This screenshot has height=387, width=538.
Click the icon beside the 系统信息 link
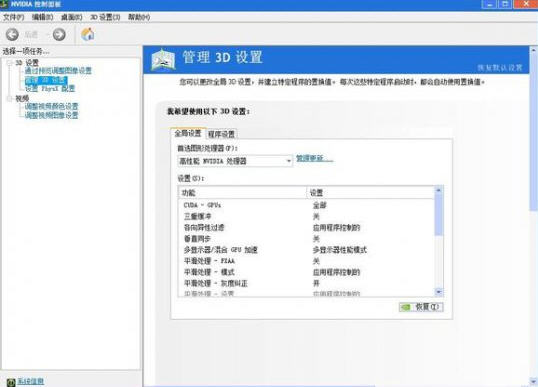click(x=11, y=382)
